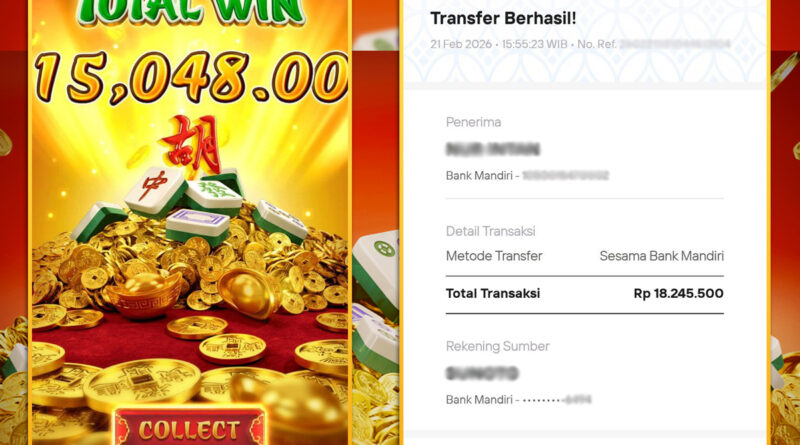Click the TOTAL WIN green heading

[x=190, y=12]
